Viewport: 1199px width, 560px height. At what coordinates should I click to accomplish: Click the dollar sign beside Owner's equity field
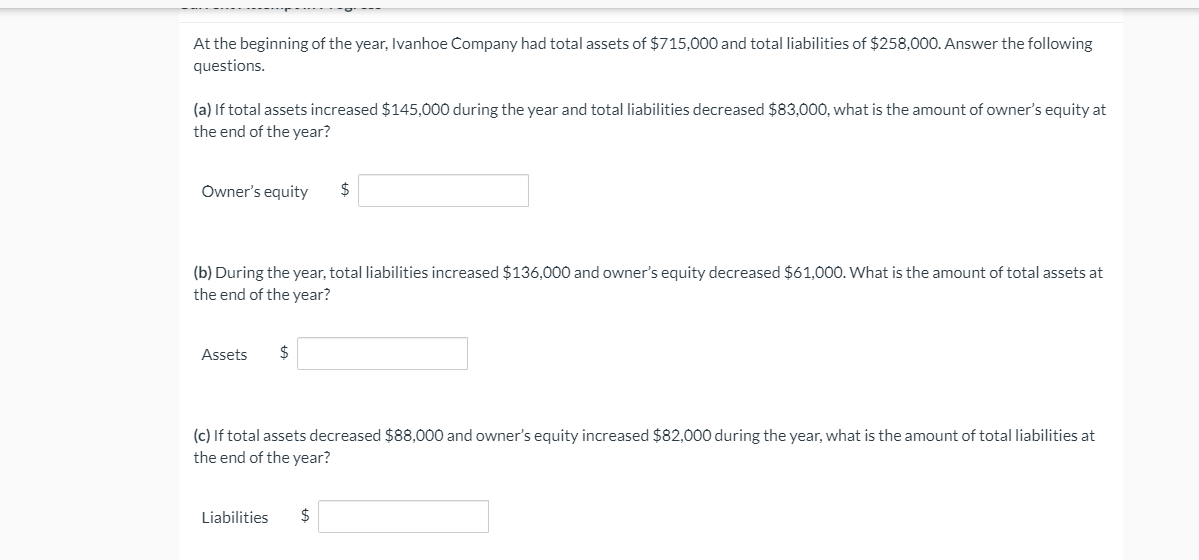tap(344, 189)
